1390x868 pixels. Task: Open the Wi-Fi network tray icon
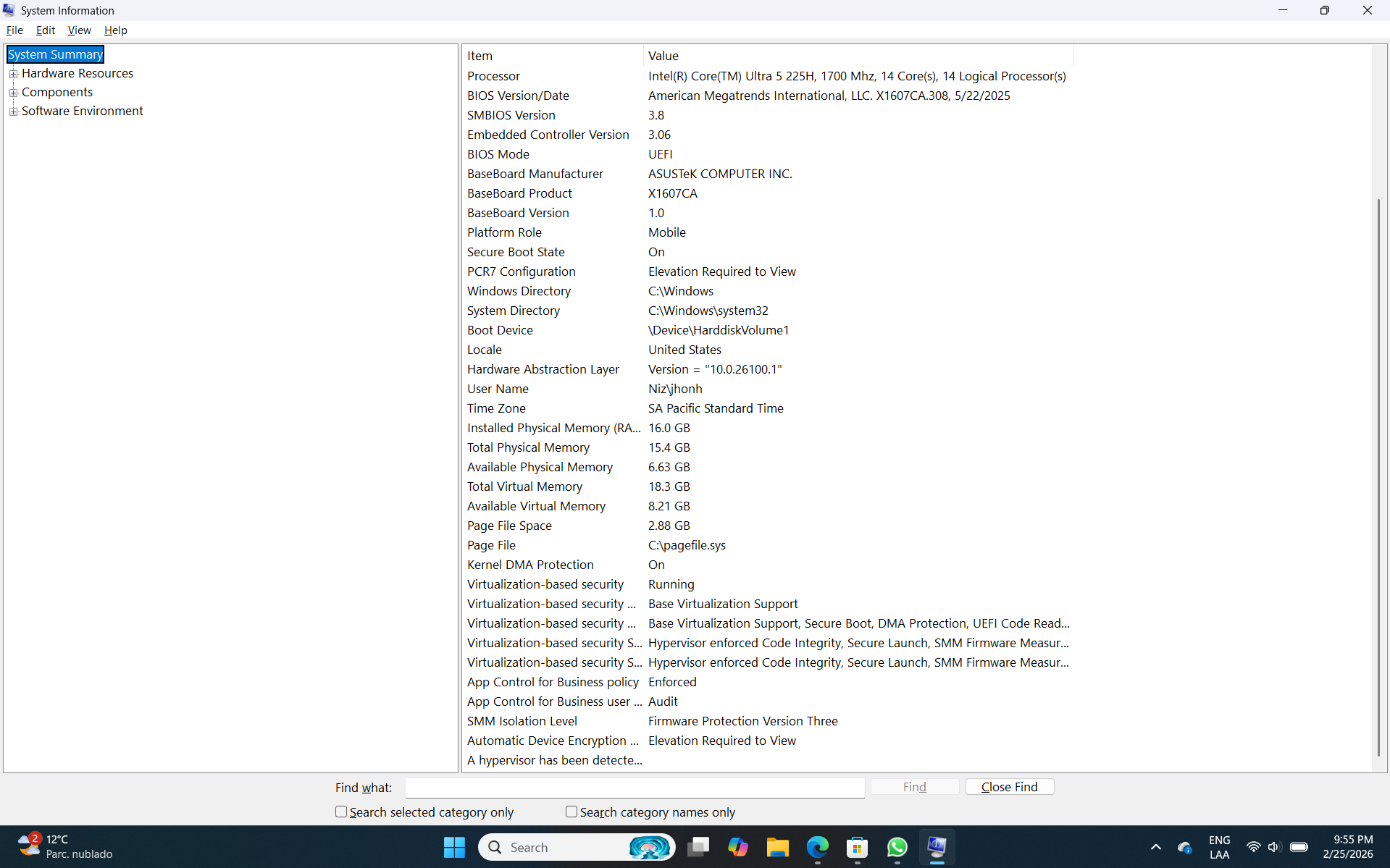pos(1253,847)
